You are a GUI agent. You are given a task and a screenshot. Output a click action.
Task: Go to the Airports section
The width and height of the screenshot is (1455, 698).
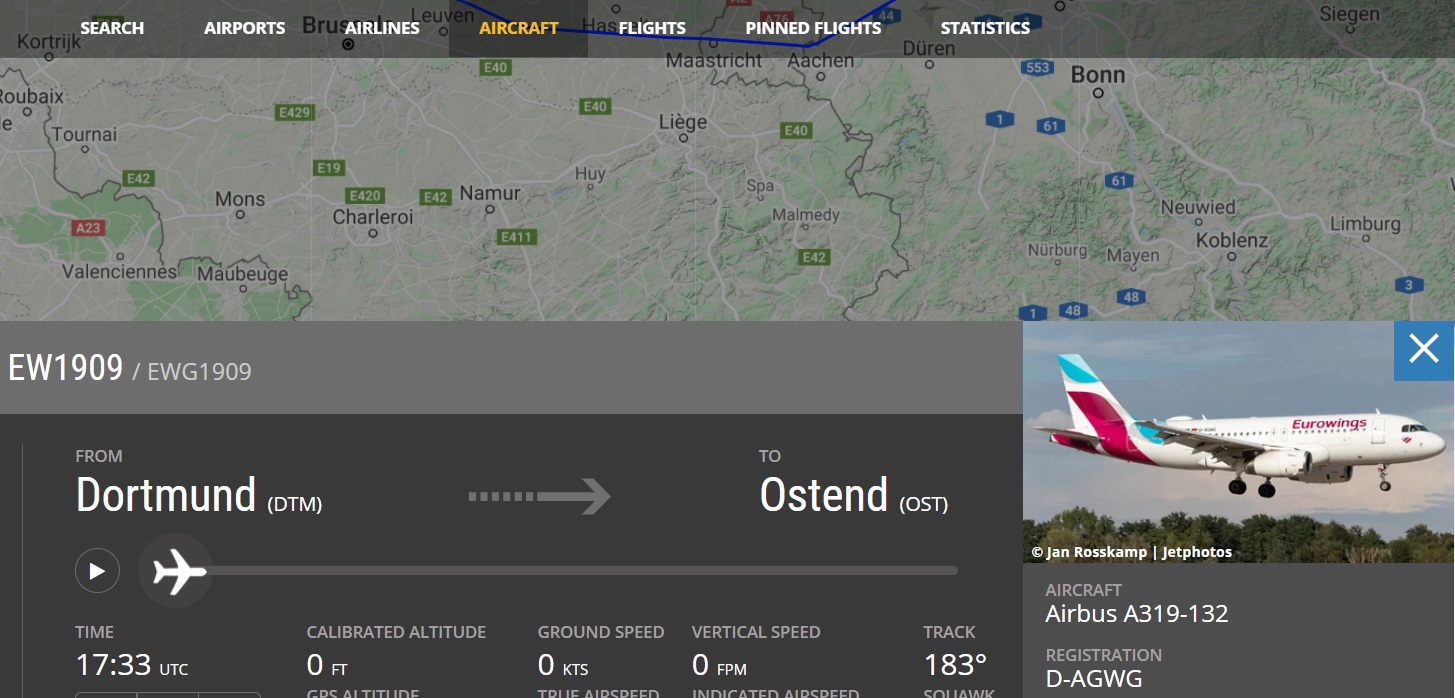click(x=244, y=28)
